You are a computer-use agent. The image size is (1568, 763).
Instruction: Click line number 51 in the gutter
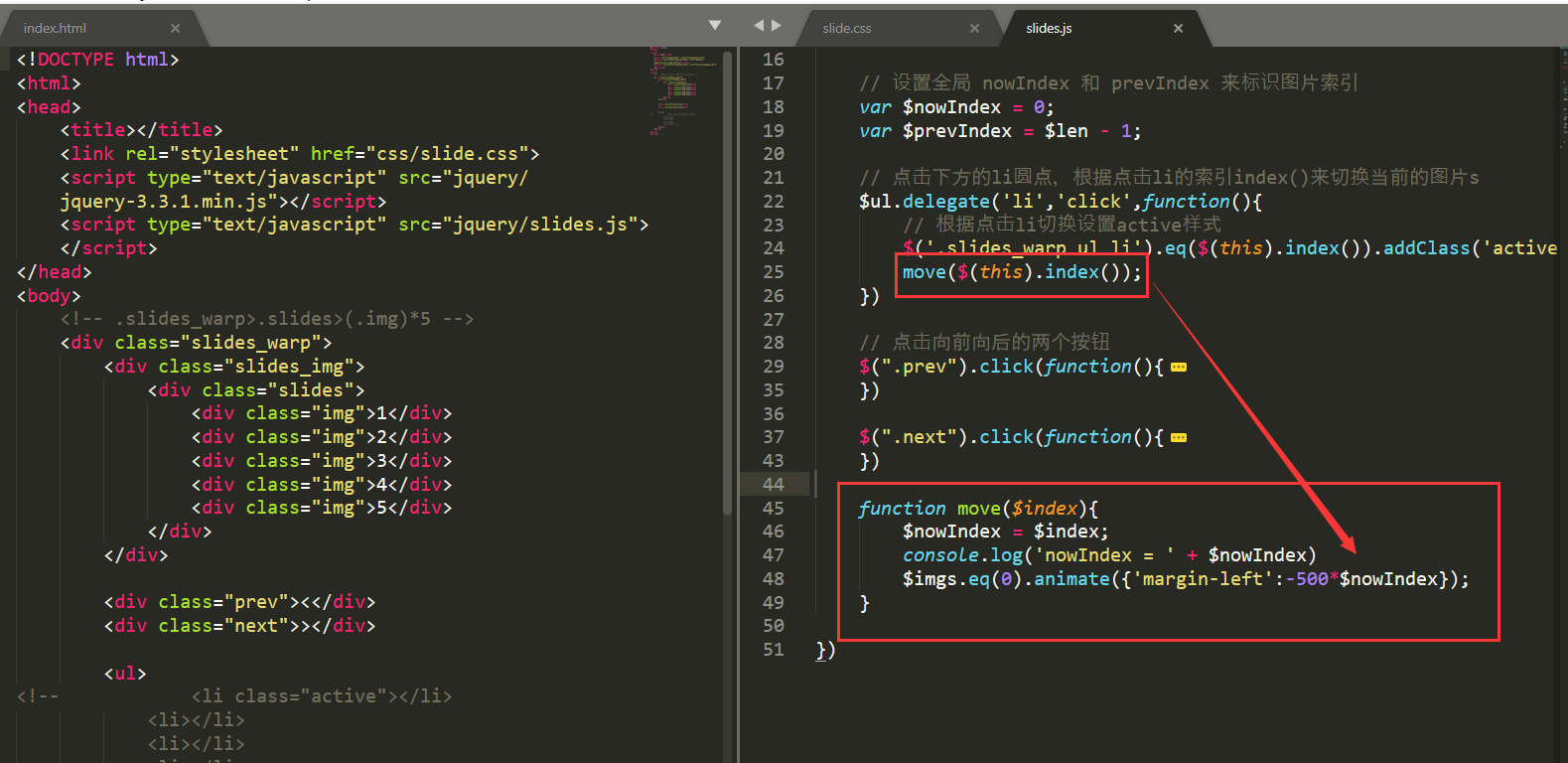[x=774, y=650]
